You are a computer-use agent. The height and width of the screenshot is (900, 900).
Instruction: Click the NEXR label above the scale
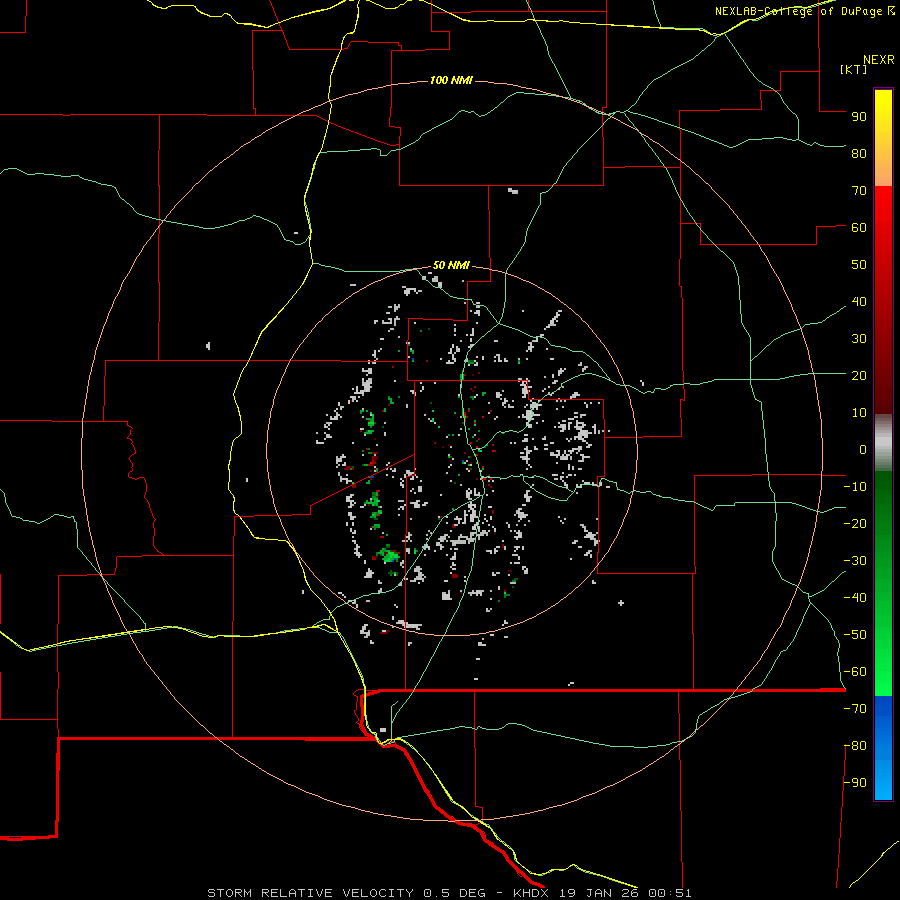[879, 60]
